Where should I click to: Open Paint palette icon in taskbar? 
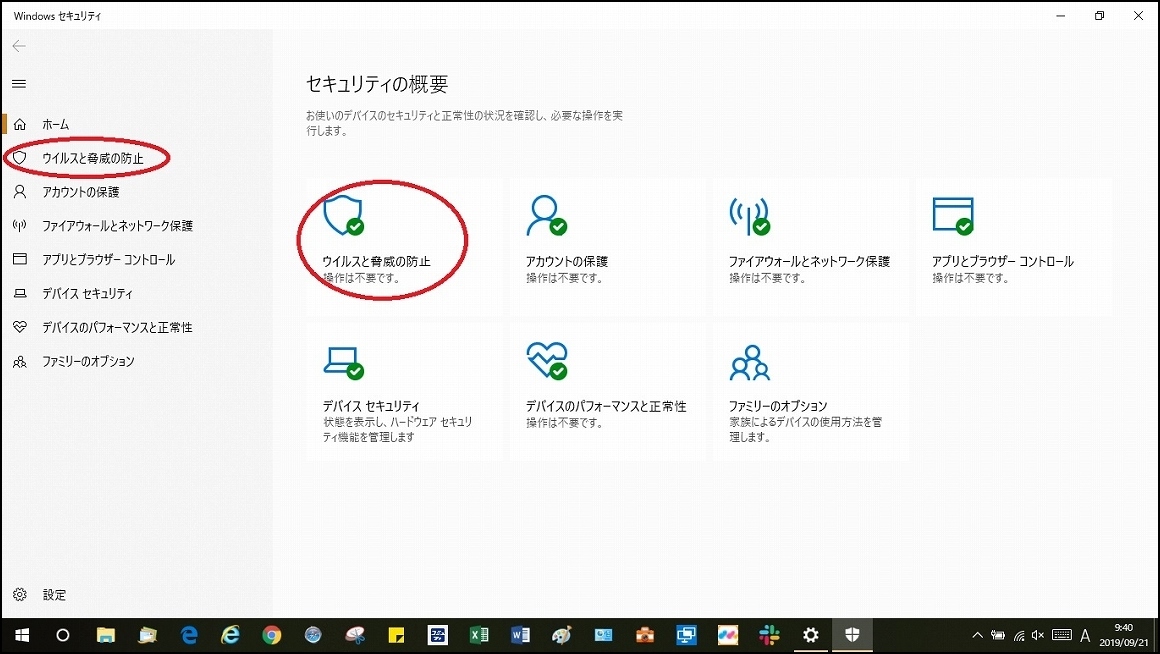click(562, 636)
